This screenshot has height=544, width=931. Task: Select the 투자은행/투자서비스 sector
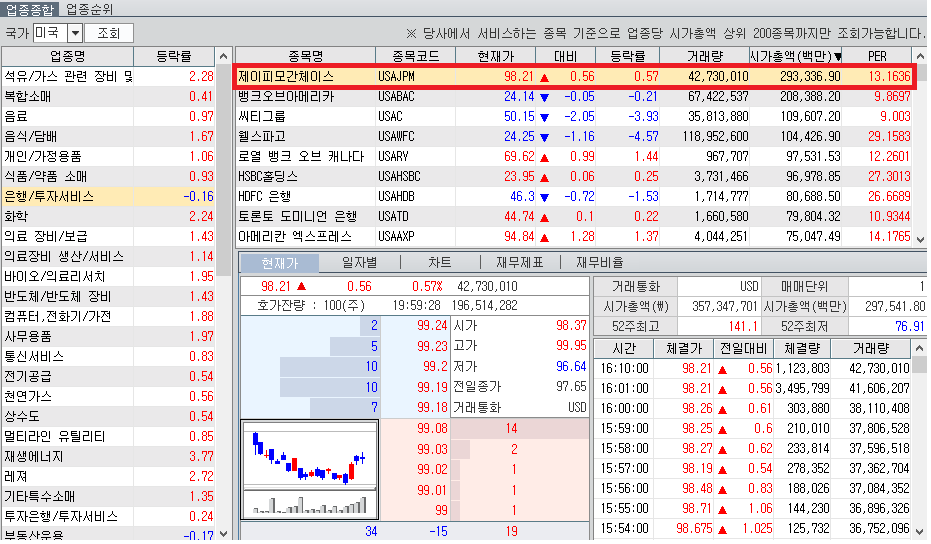[109, 516]
